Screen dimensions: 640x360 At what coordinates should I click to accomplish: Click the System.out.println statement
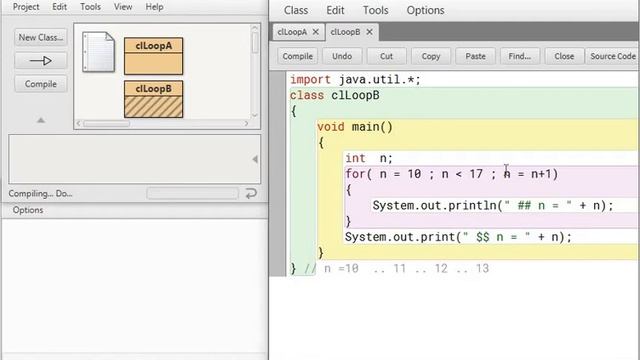[x=493, y=205]
